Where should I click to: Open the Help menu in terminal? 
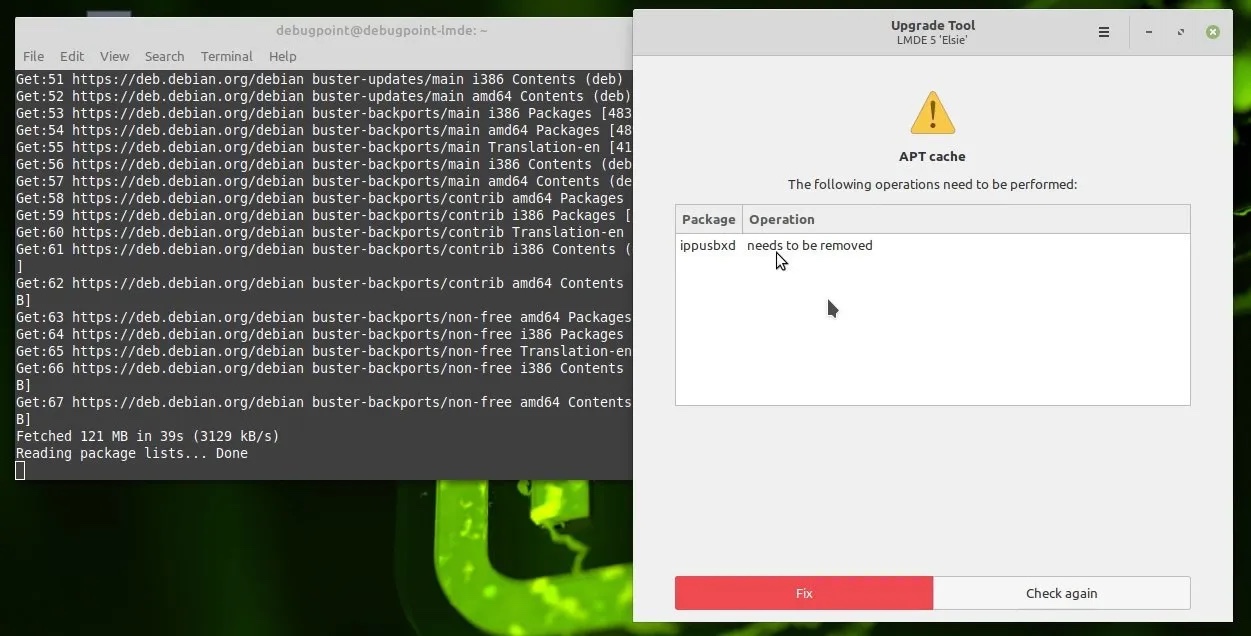283,57
